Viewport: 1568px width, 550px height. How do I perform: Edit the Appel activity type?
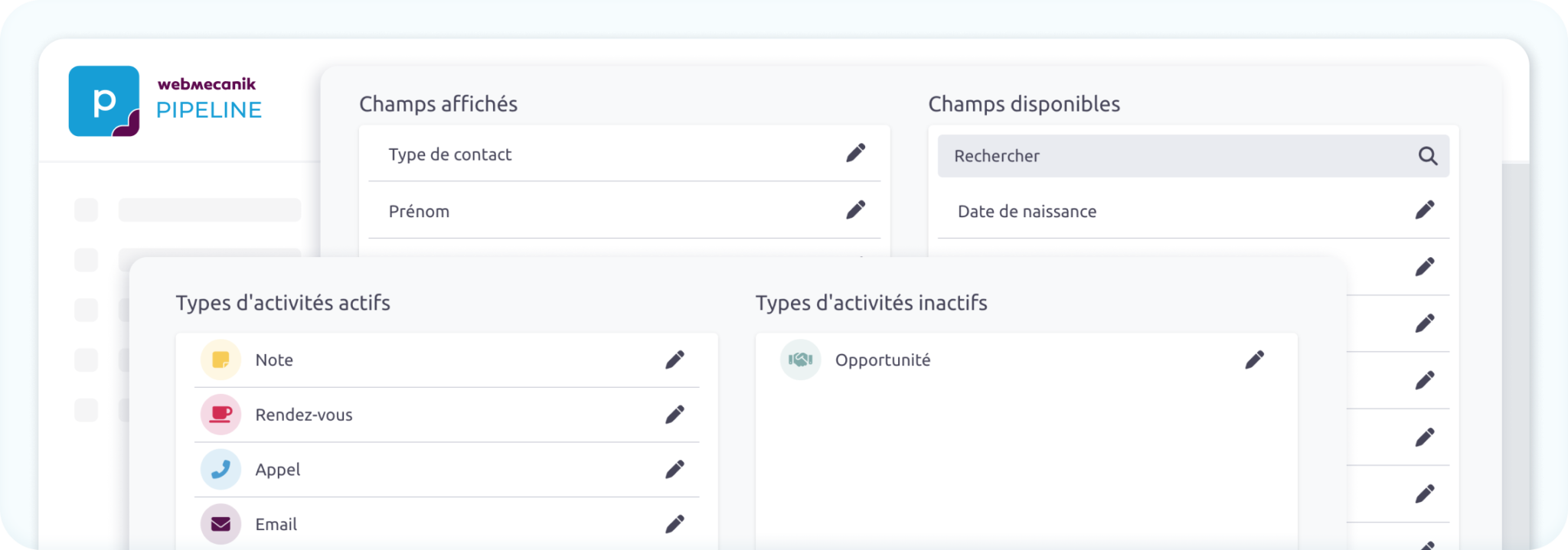pyautogui.click(x=674, y=469)
